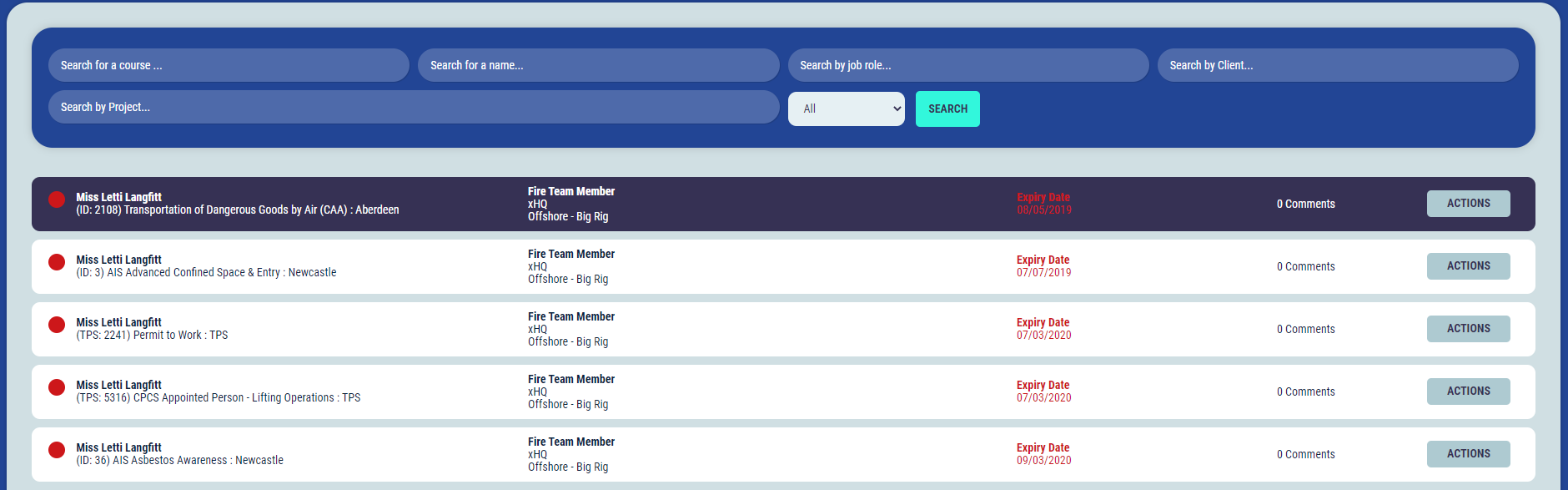
Task: Open ACTIONS for AIS Asbestos Awareness row
Action: point(1468,454)
